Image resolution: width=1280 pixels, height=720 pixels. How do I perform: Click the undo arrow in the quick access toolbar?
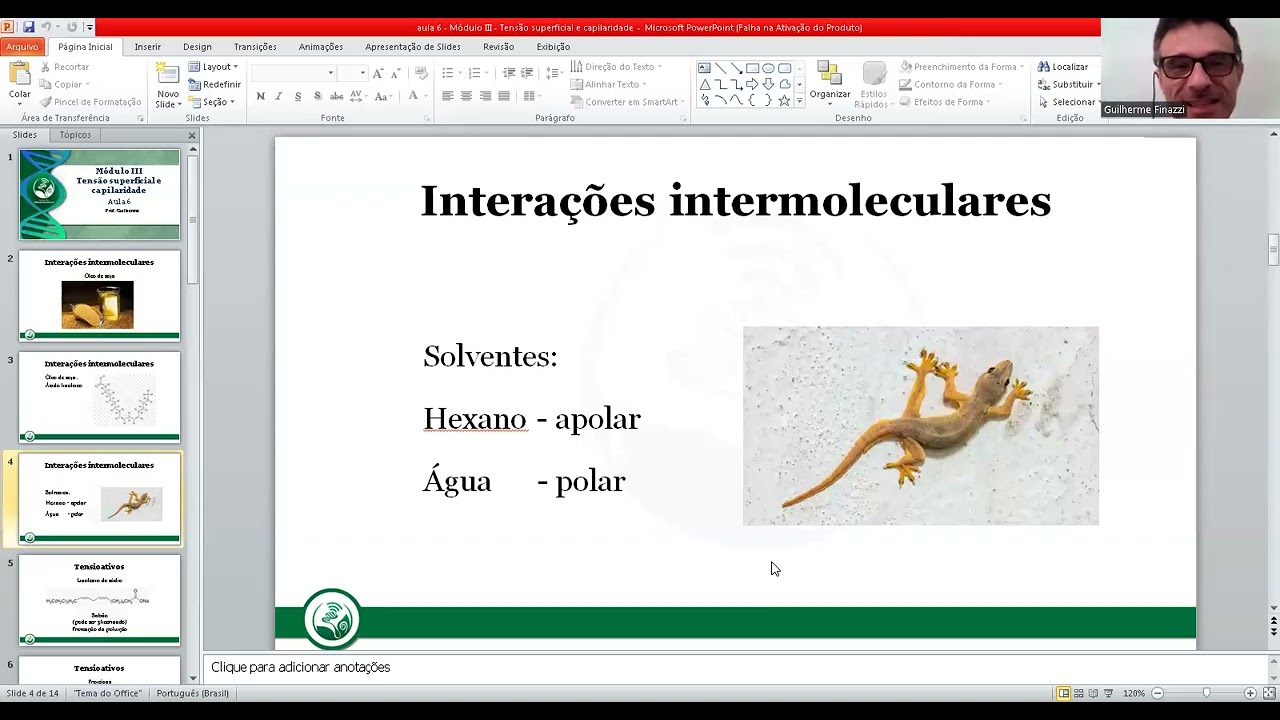click(45, 27)
